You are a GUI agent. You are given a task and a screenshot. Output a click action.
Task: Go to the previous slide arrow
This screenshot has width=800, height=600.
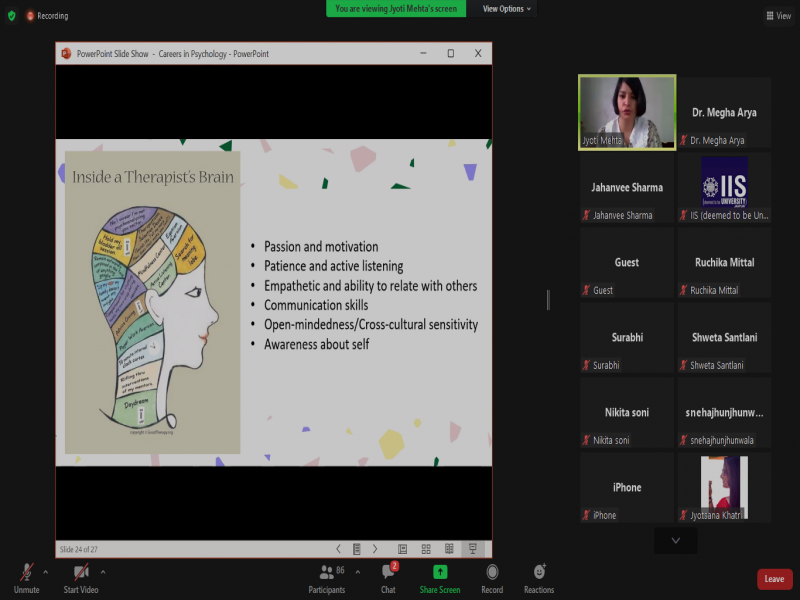(x=339, y=549)
